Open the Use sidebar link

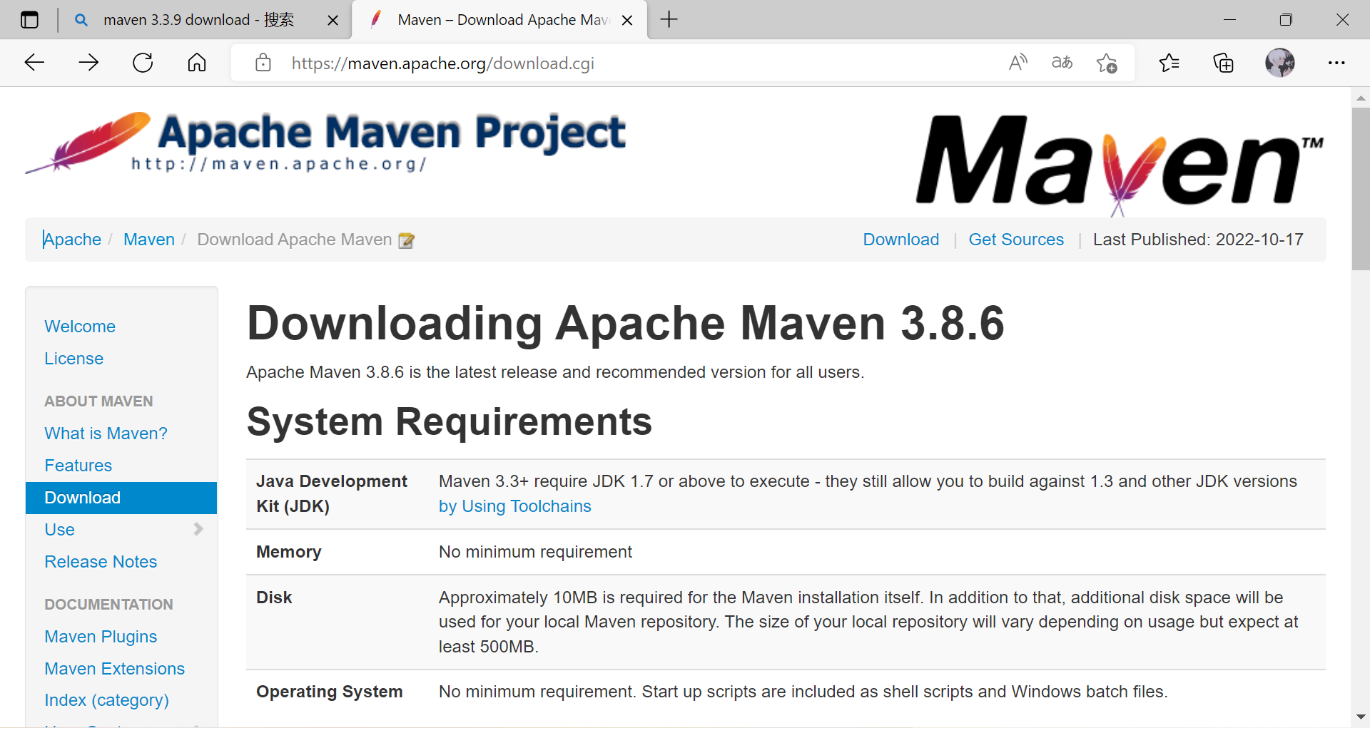pyautogui.click(x=60, y=529)
